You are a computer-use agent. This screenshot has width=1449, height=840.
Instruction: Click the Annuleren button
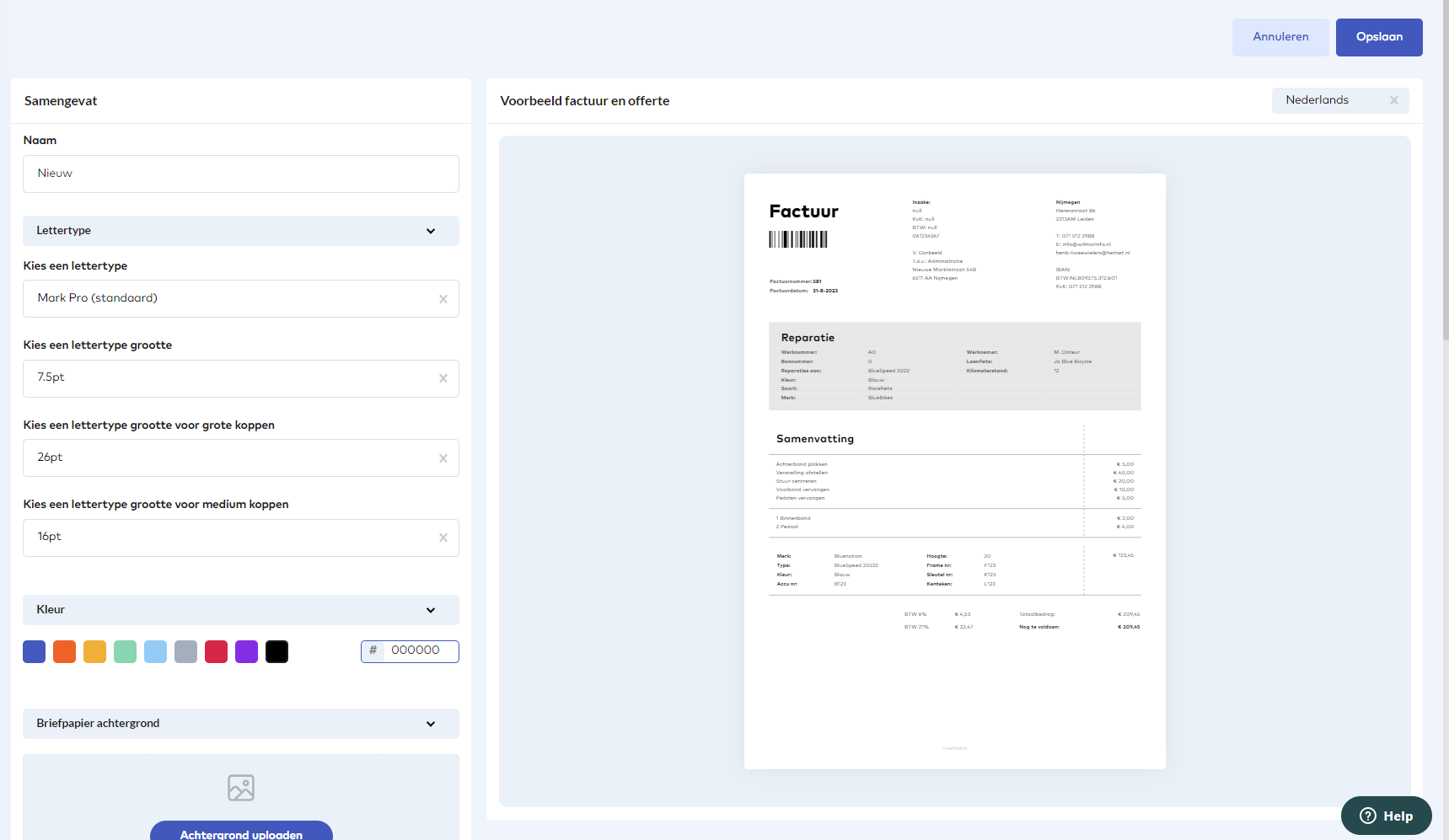(x=1280, y=37)
